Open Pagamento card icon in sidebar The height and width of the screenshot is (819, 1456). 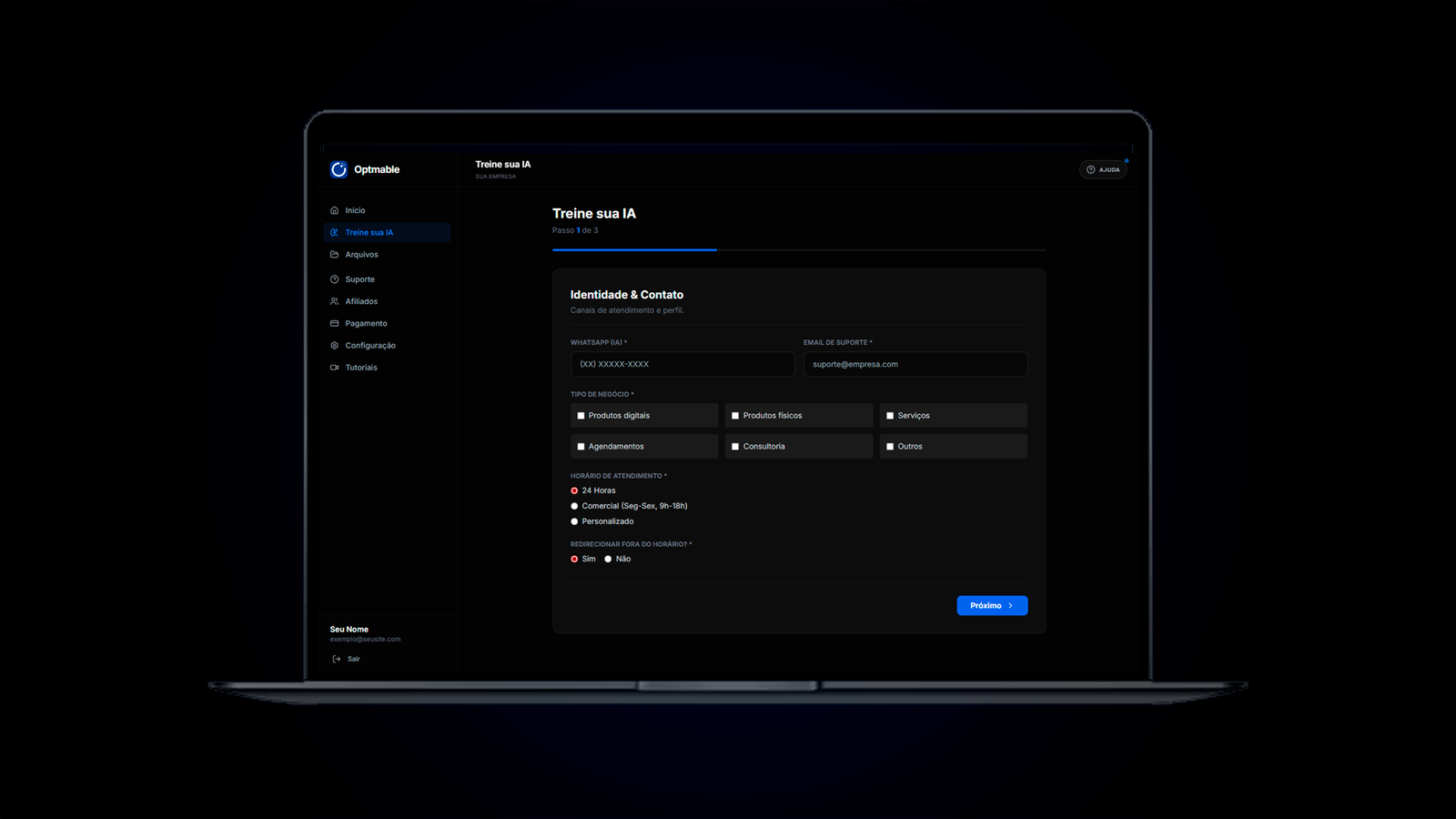(334, 324)
